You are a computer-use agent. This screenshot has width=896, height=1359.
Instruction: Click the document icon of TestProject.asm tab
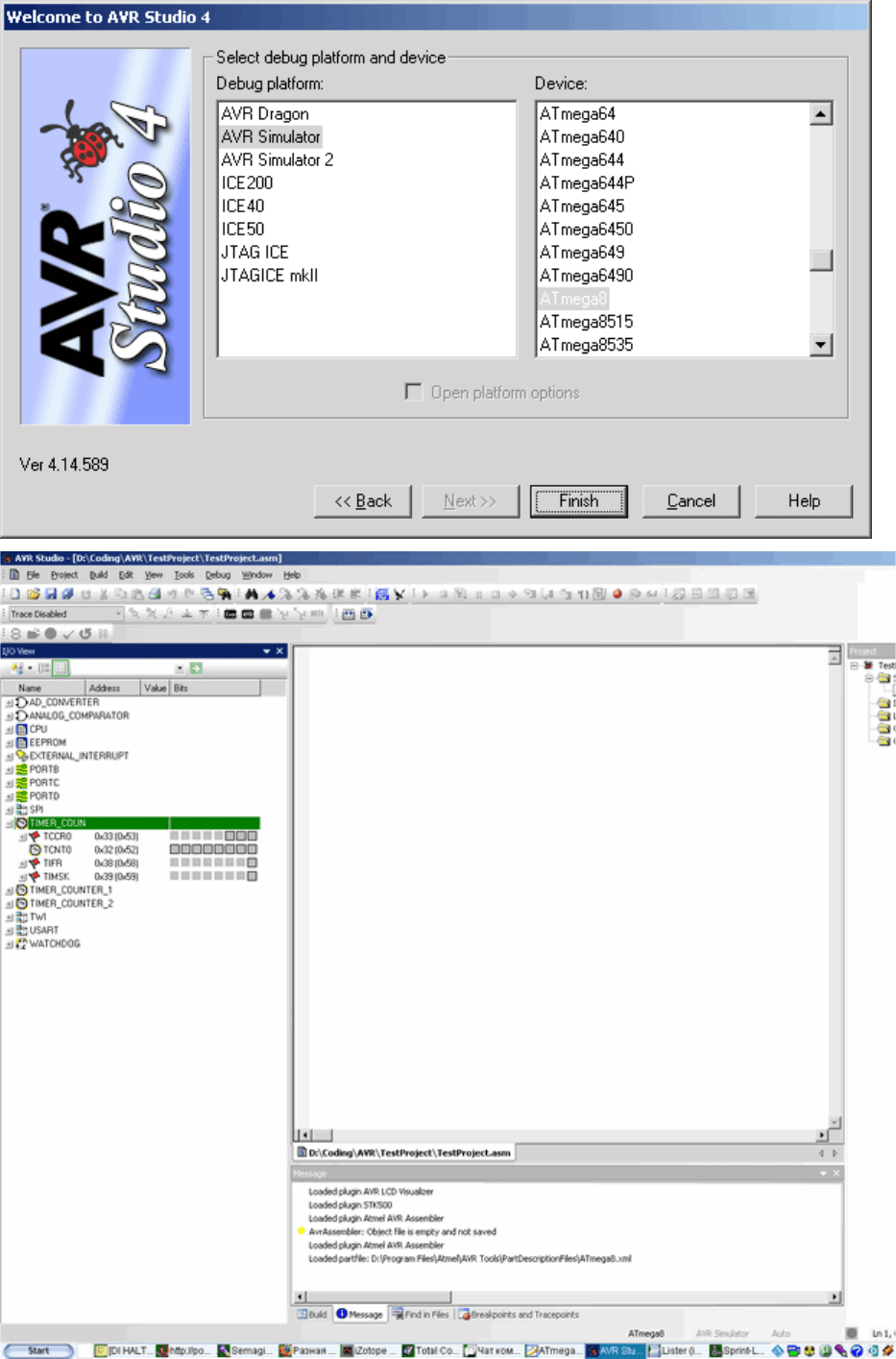tap(302, 1152)
